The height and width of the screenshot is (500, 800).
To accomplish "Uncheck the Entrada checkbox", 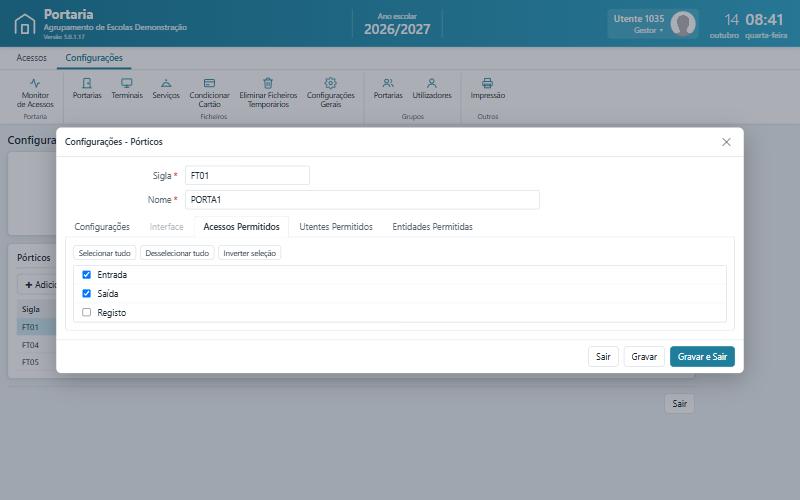I will click(87, 274).
